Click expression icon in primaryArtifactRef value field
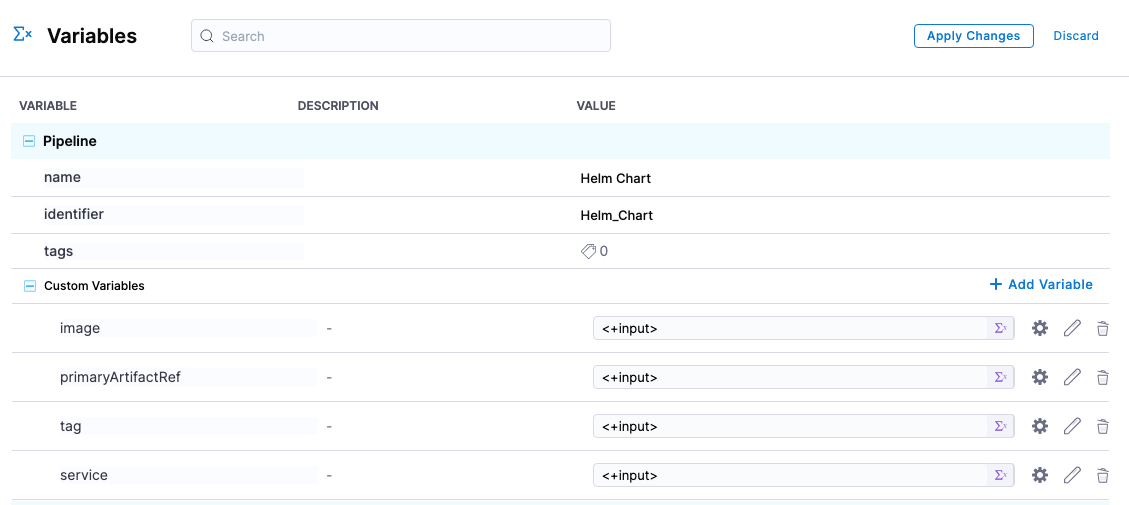 (x=1000, y=377)
